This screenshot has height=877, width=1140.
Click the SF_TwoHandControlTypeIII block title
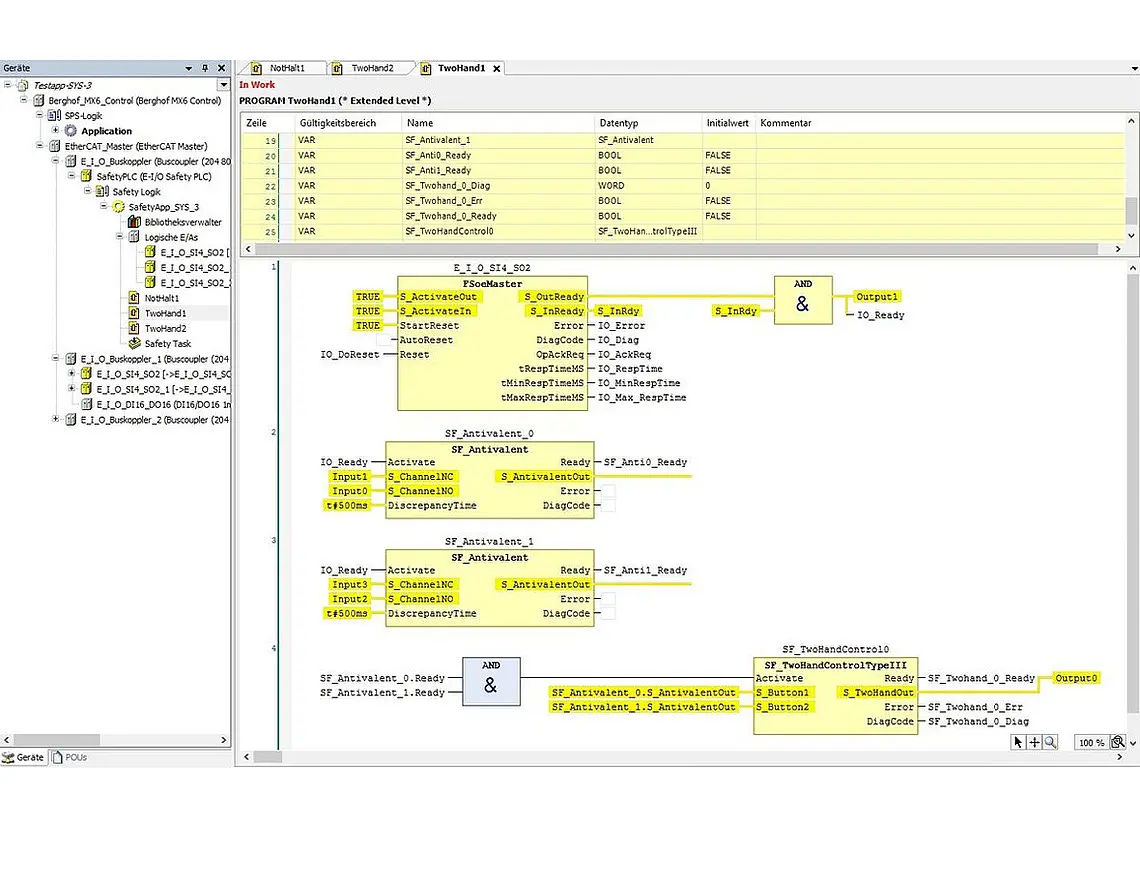[835, 665]
